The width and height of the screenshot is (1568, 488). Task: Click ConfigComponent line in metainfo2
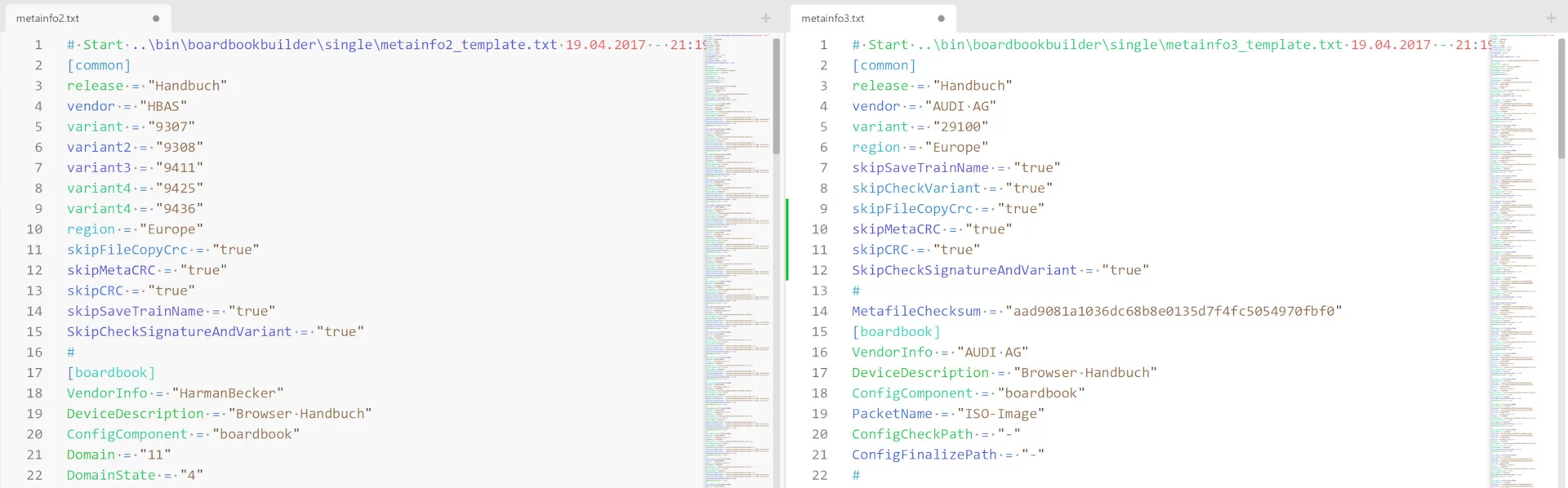183,434
